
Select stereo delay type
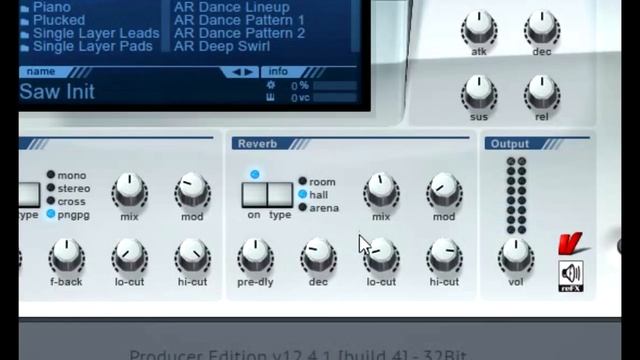point(69,188)
